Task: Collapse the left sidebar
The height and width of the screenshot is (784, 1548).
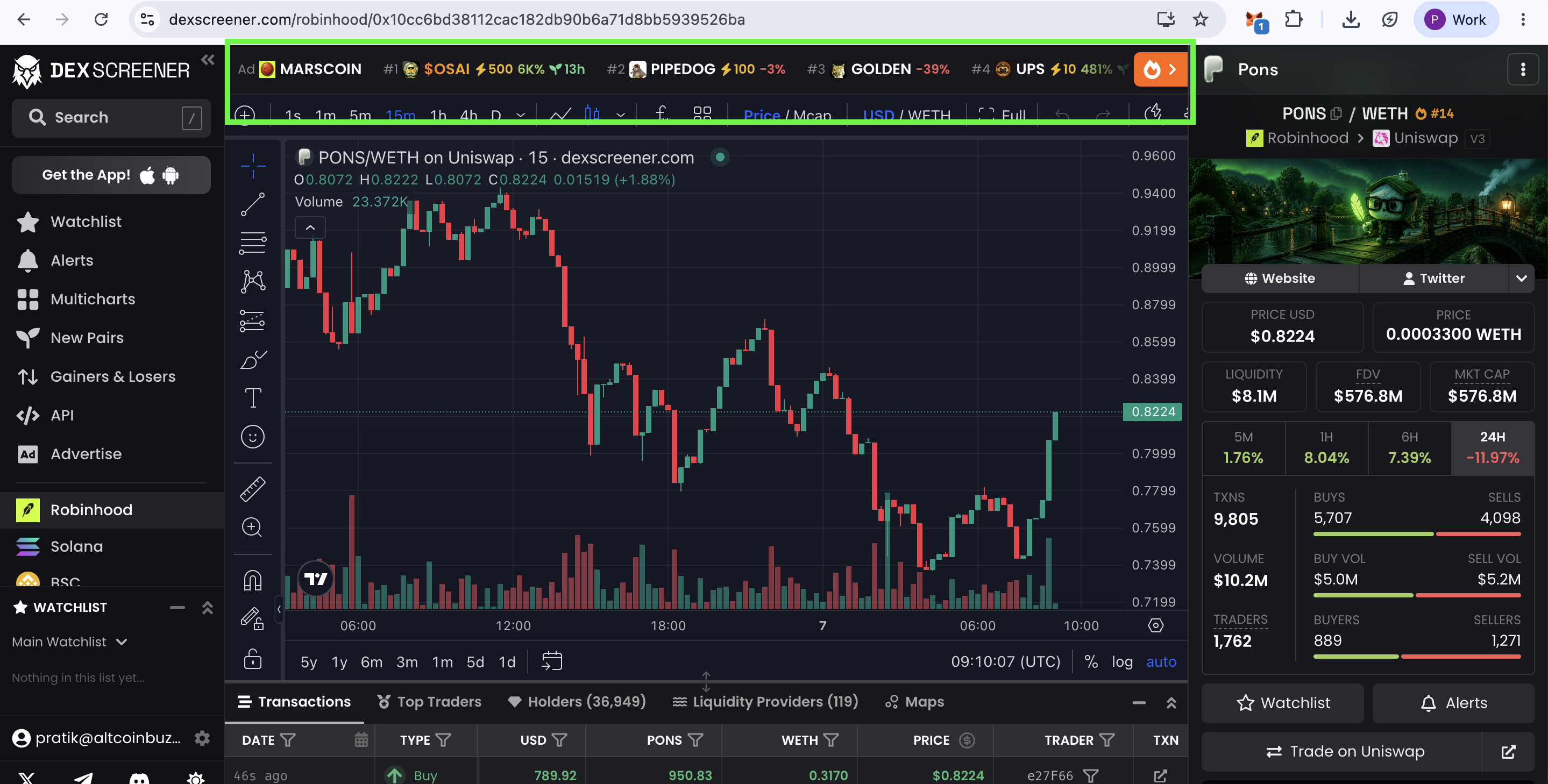Action: tap(208, 60)
